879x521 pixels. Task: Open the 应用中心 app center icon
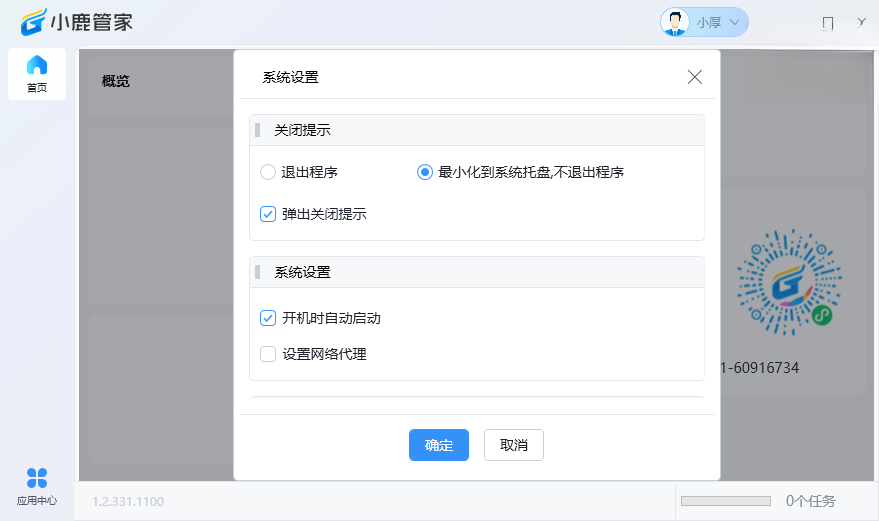coord(37,487)
